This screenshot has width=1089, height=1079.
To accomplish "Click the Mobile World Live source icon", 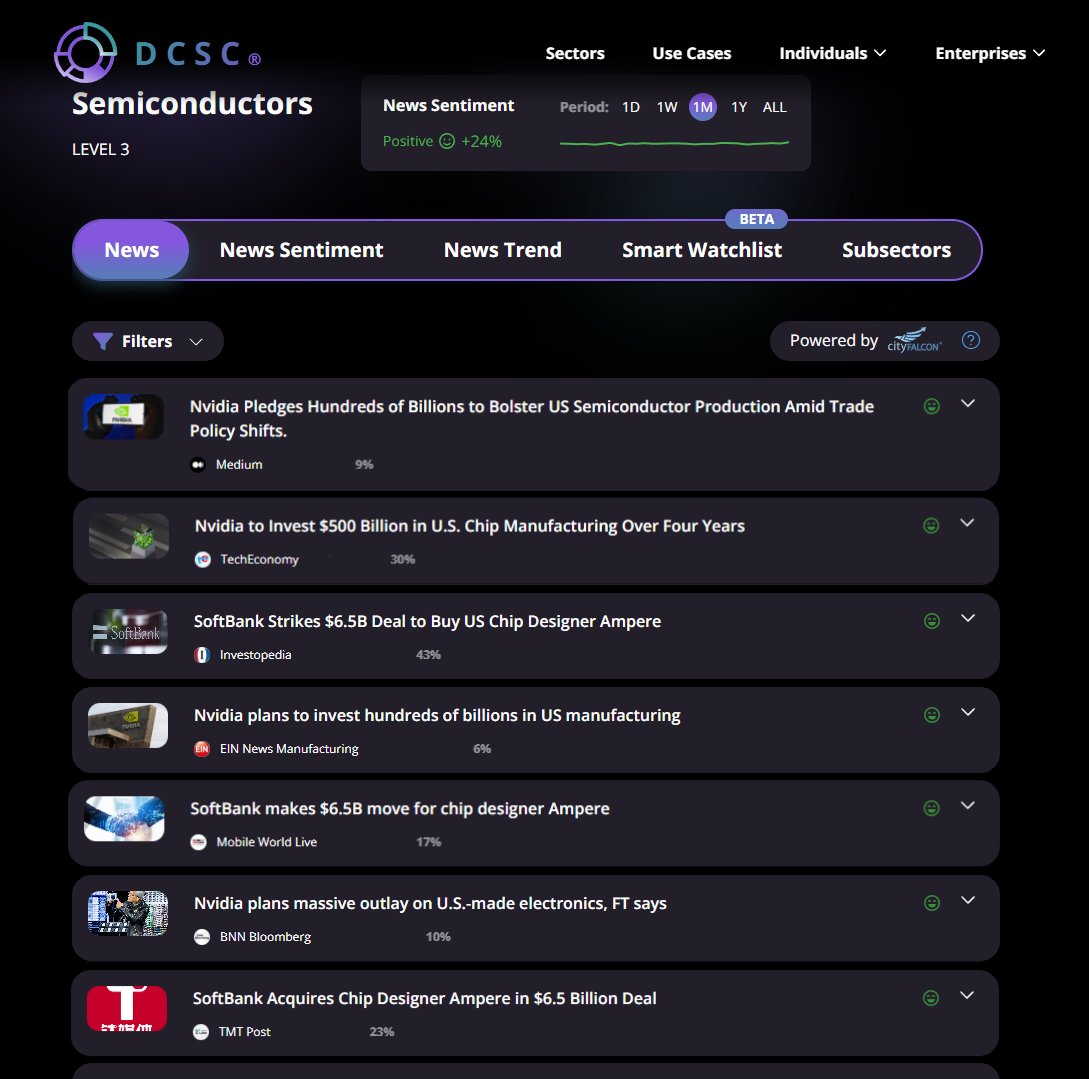I will pos(199,842).
